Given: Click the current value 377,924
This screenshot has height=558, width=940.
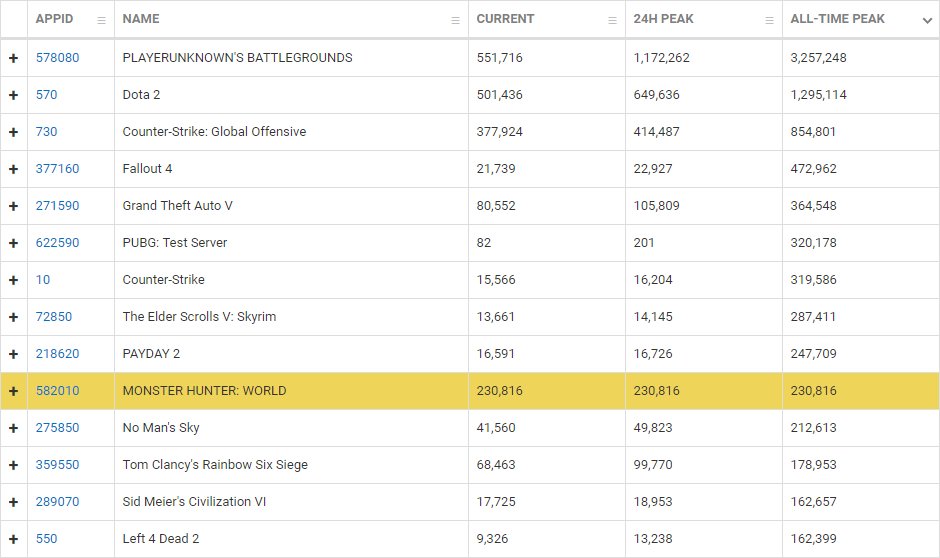Looking at the screenshot, I should coord(499,132).
